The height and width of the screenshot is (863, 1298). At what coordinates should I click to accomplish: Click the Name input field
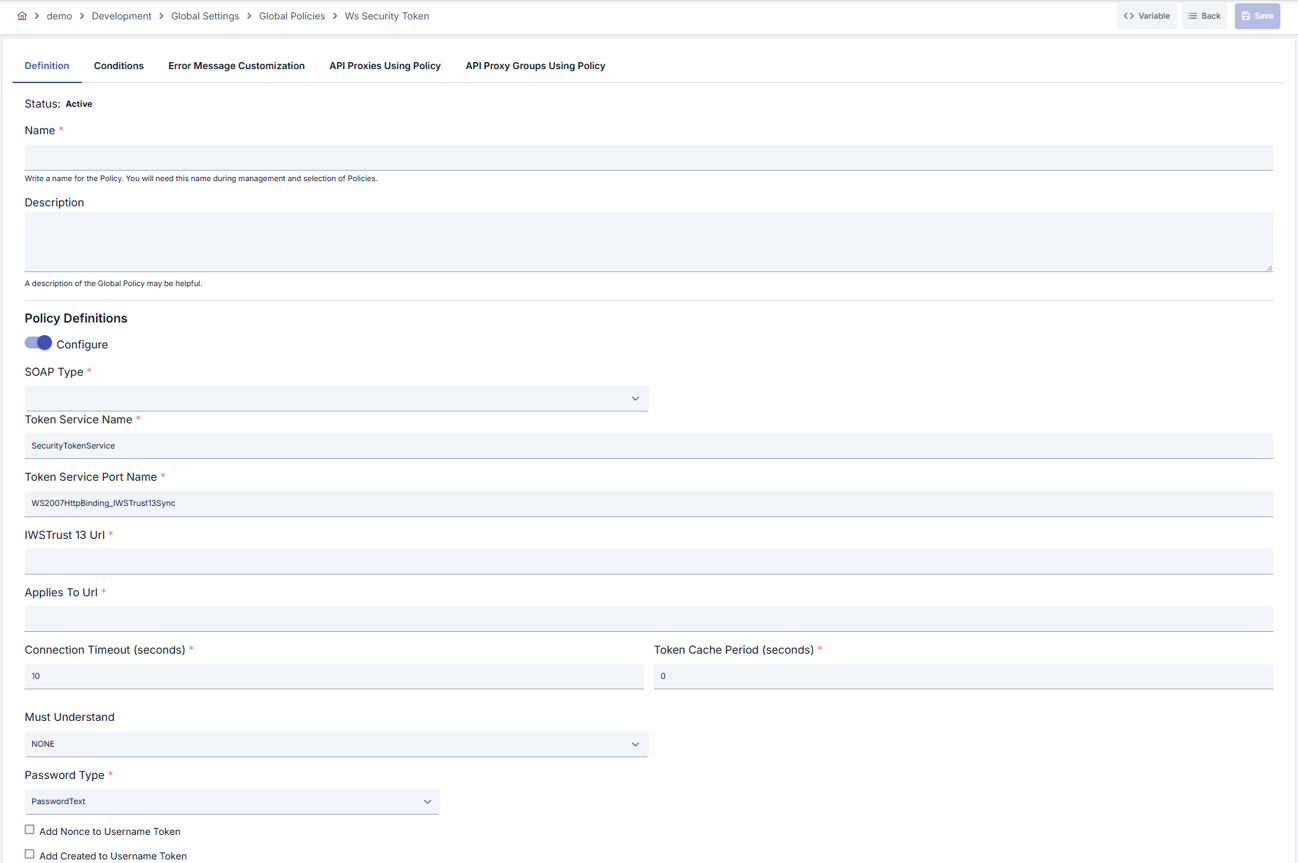click(x=649, y=157)
